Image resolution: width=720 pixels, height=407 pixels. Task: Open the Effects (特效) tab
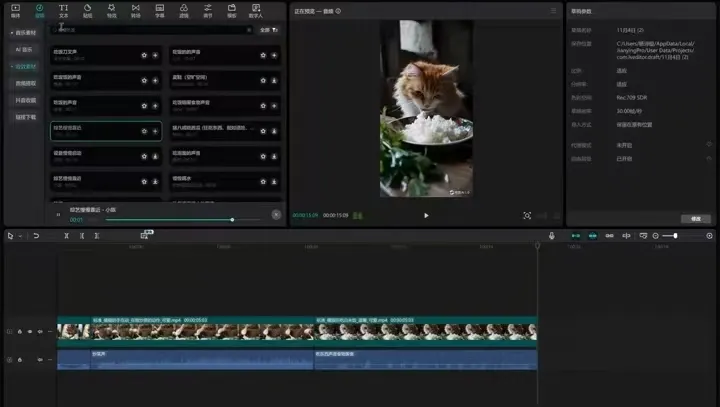pos(112,11)
